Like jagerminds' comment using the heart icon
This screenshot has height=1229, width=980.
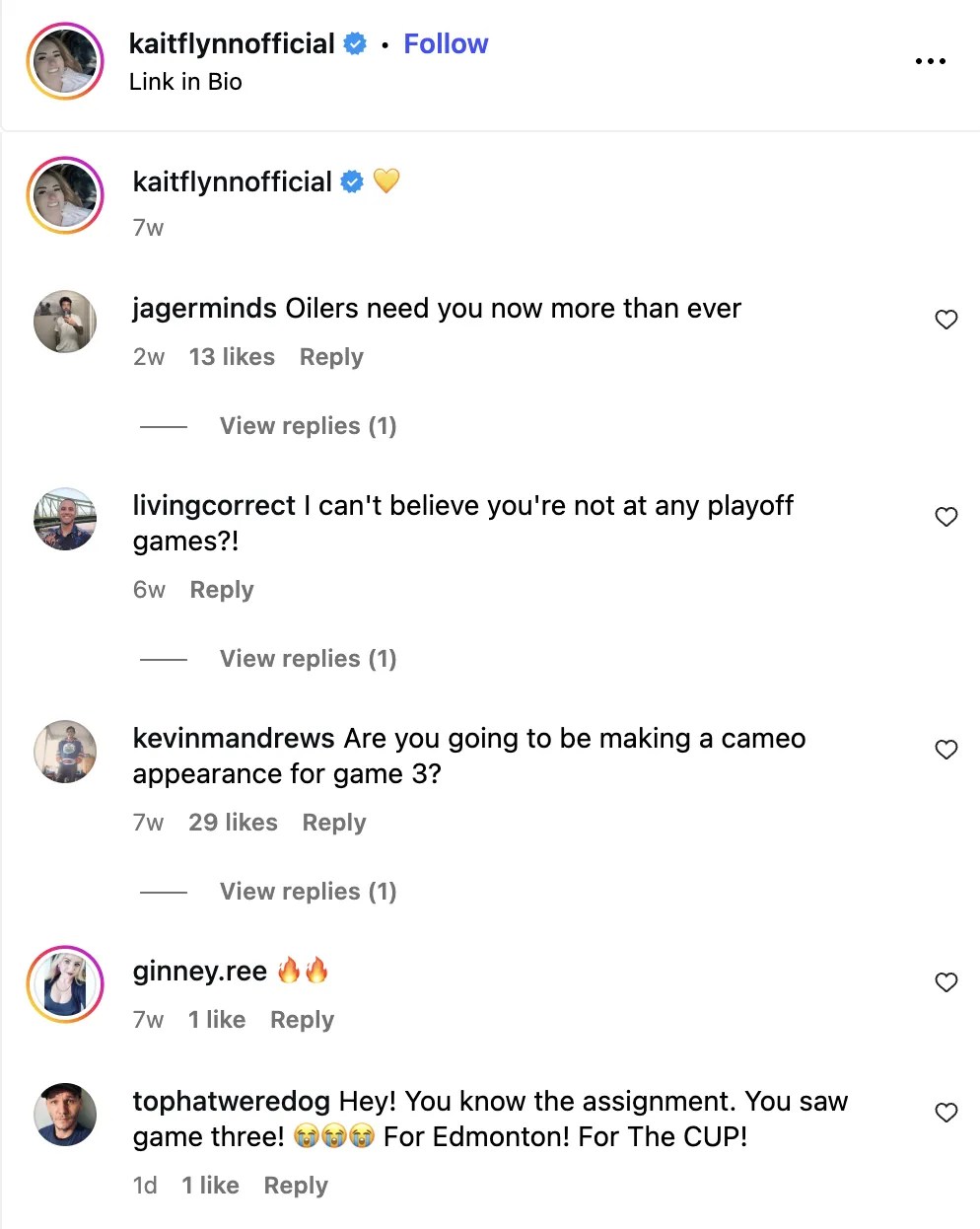click(x=945, y=320)
